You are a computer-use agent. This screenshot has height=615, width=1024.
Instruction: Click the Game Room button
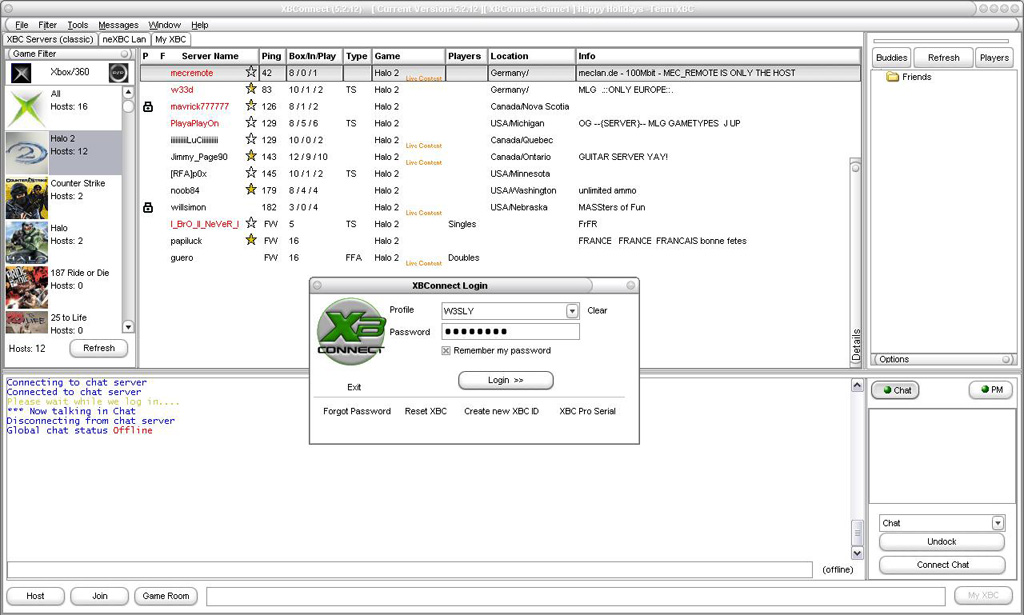click(x=166, y=596)
